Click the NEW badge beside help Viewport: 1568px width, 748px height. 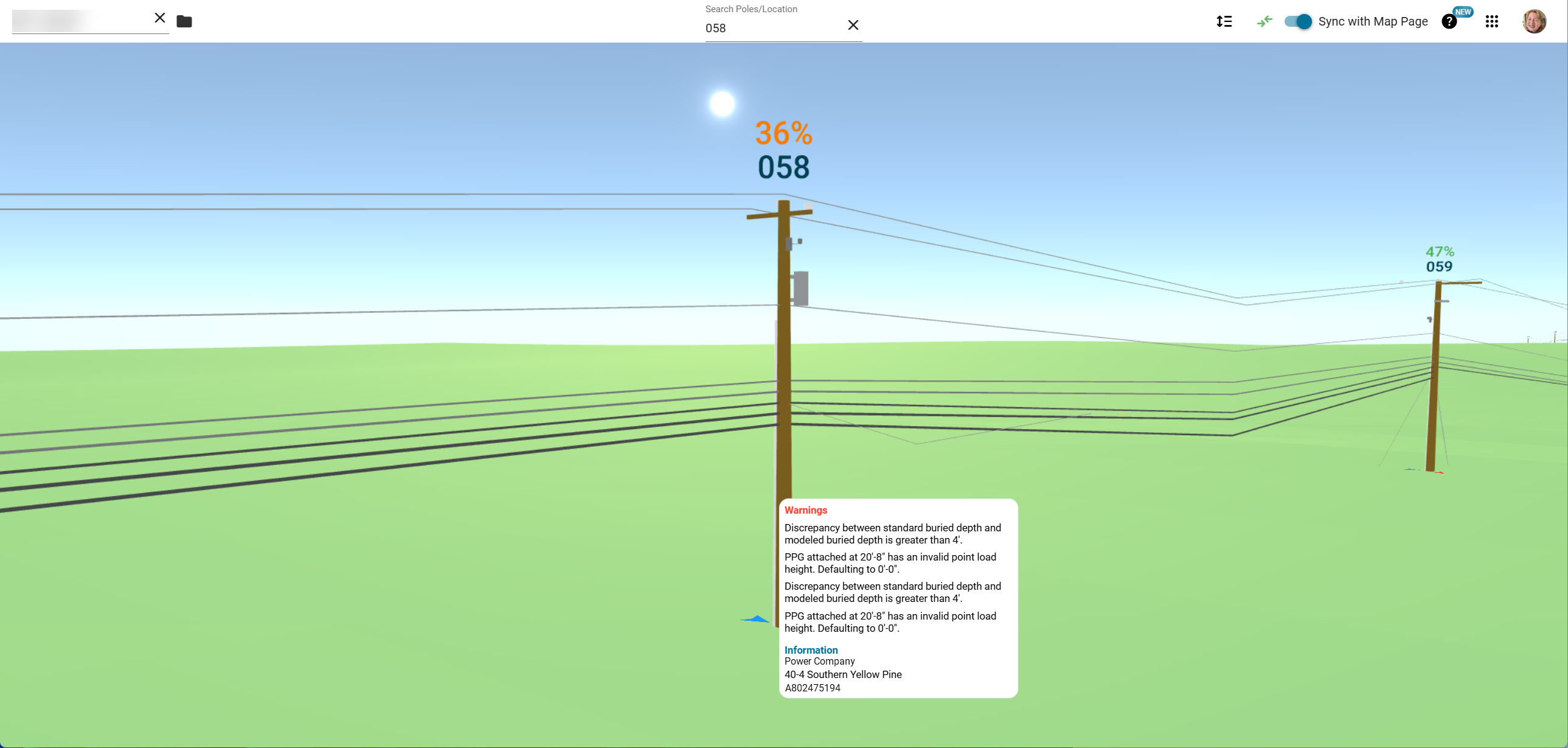pos(1463,12)
